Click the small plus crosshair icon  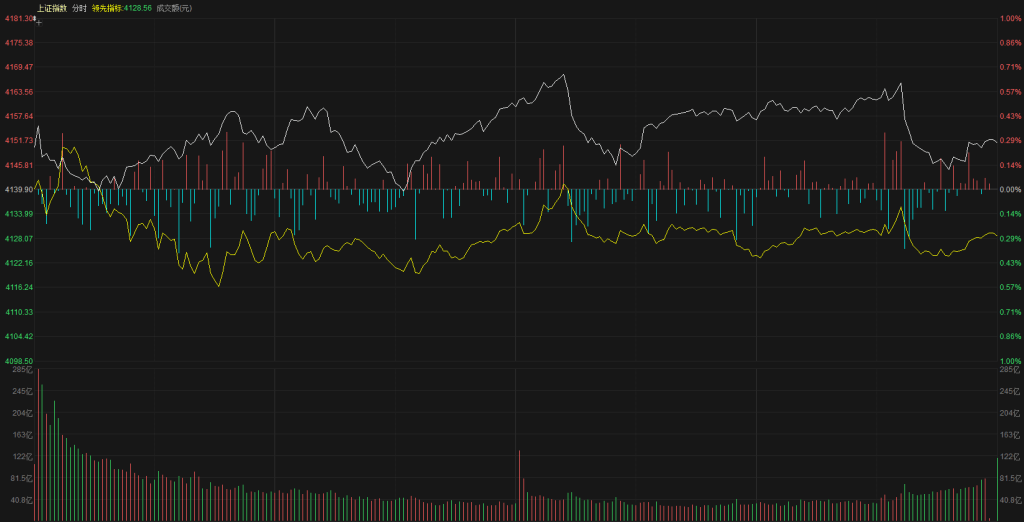(x=39, y=19)
